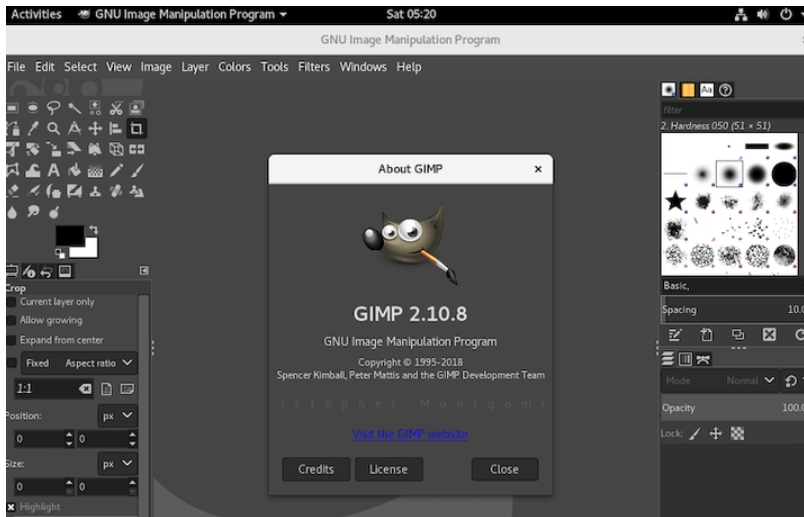
Task: Select the Perspective cube tool
Action: click(116, 149)
